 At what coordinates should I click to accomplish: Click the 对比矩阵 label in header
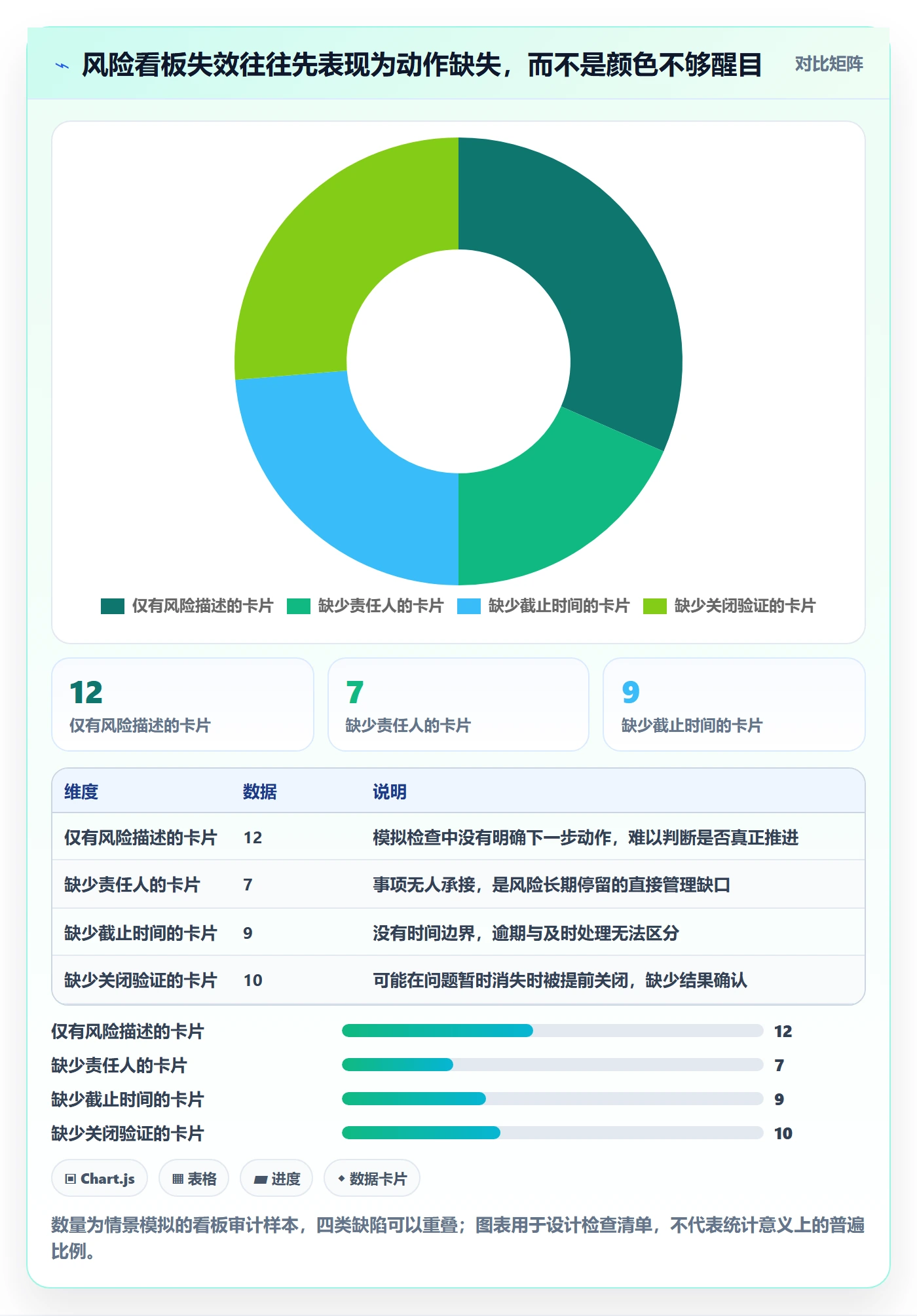(x=829, y=64)
